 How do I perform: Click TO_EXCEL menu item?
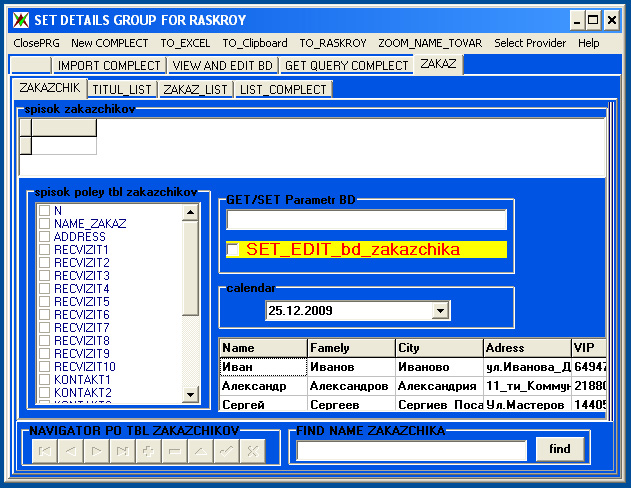[x=185, y=43]
